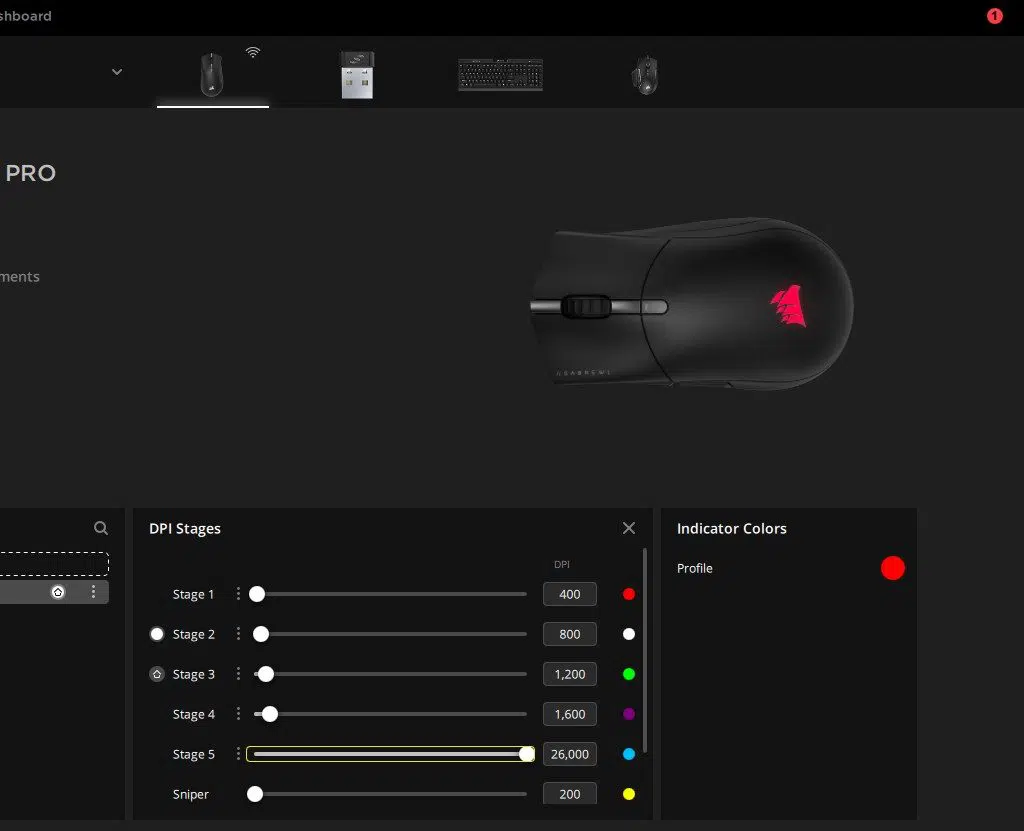Click the Sniper DPI slider handle
This screenshot has height=831, width=1024.
[x=255, y=794]
